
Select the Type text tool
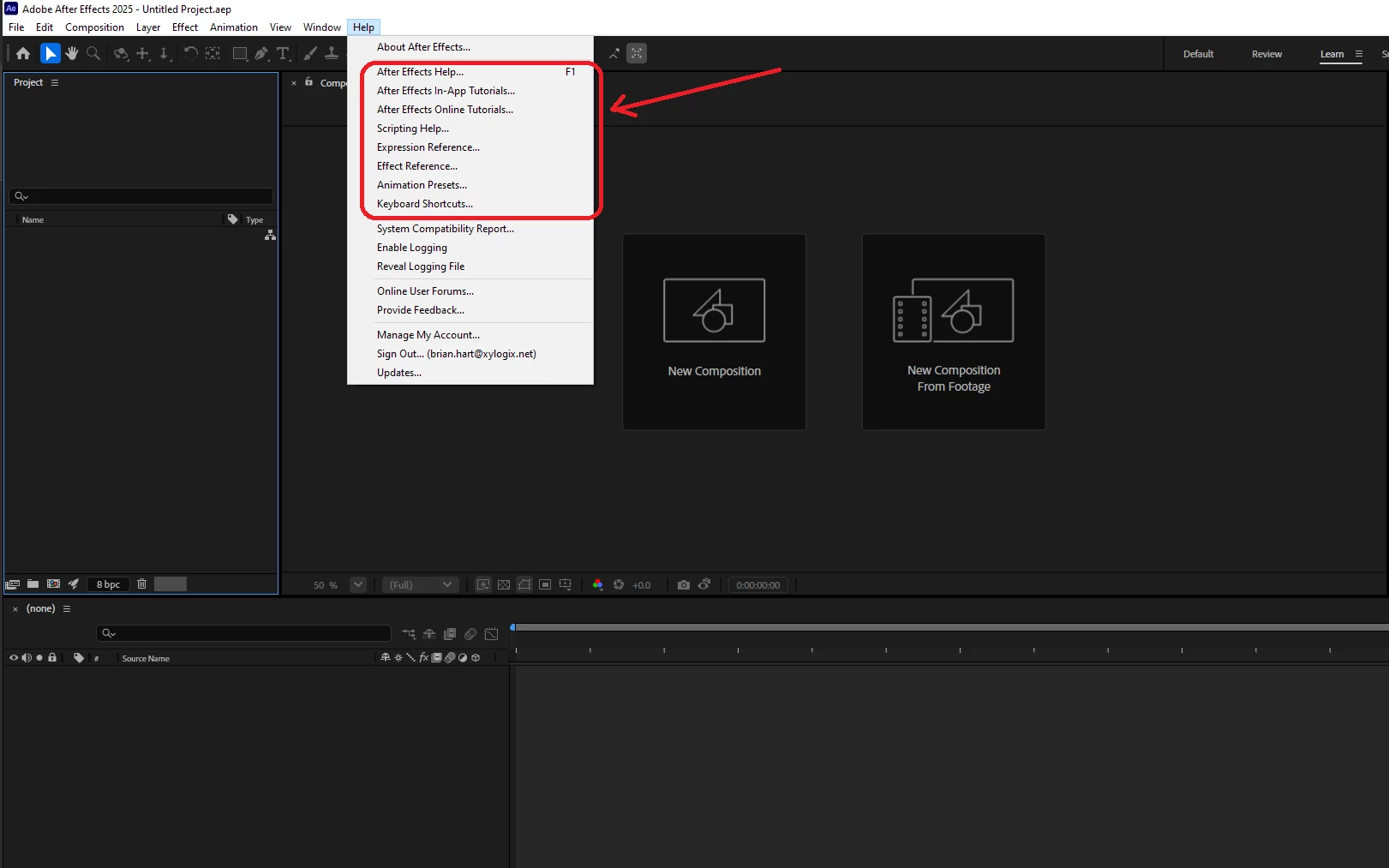click(x=283, y=53)
